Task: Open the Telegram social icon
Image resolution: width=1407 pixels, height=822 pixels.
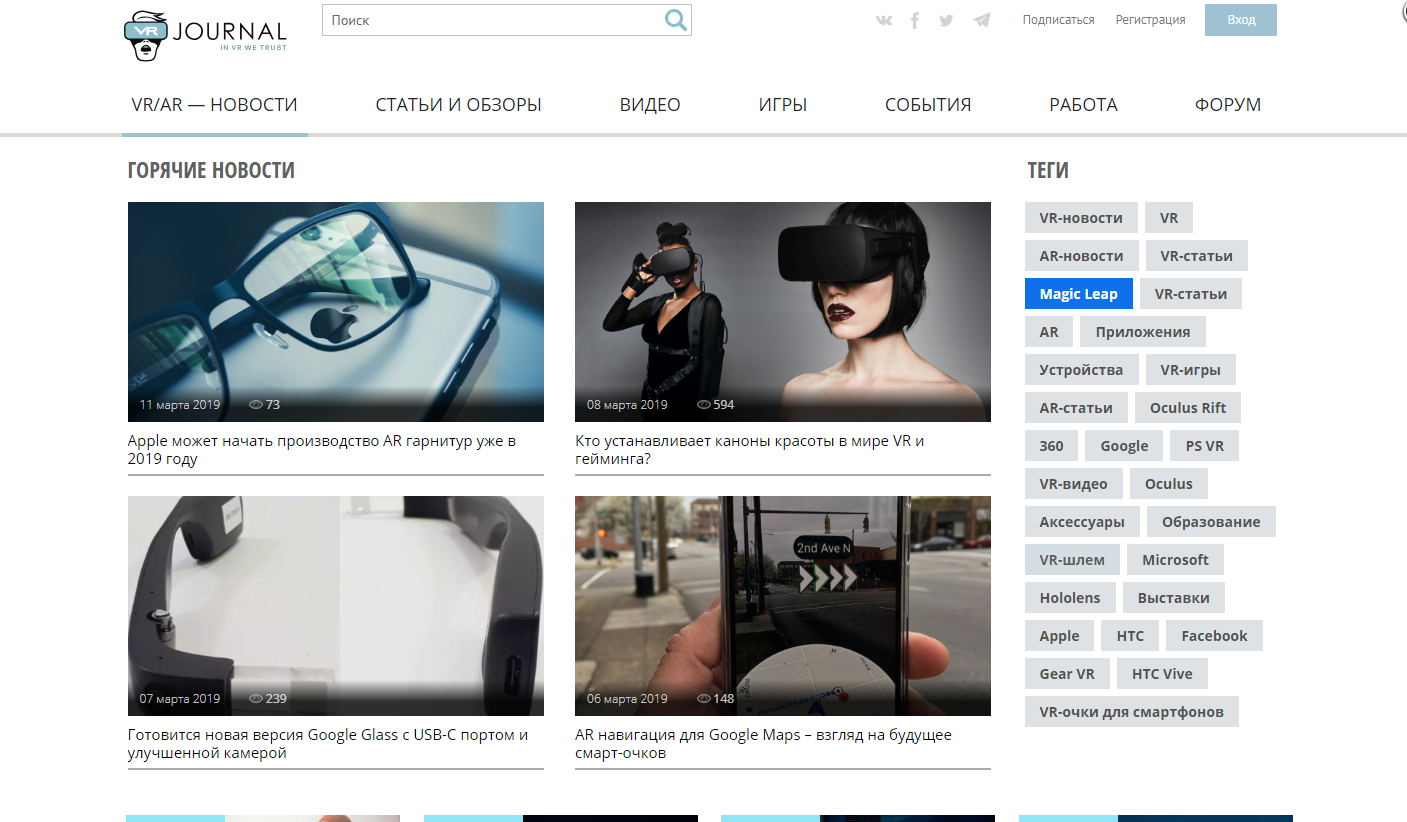Action: [x=982, y=20]
